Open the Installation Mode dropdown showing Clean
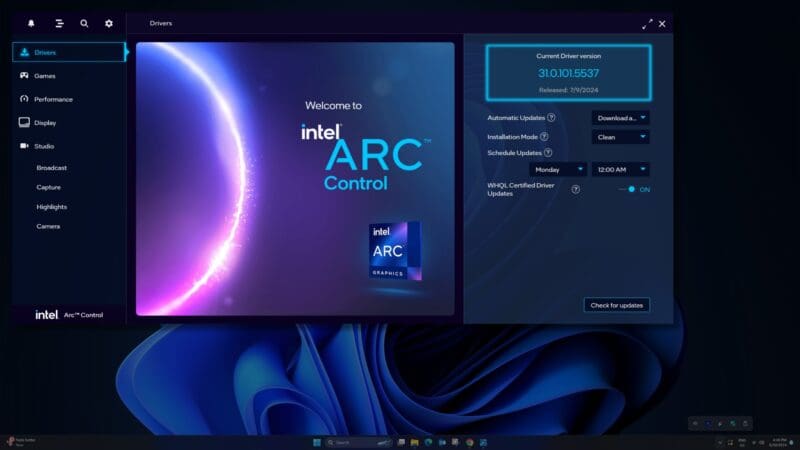800x450 pixels. click(620, 137)
